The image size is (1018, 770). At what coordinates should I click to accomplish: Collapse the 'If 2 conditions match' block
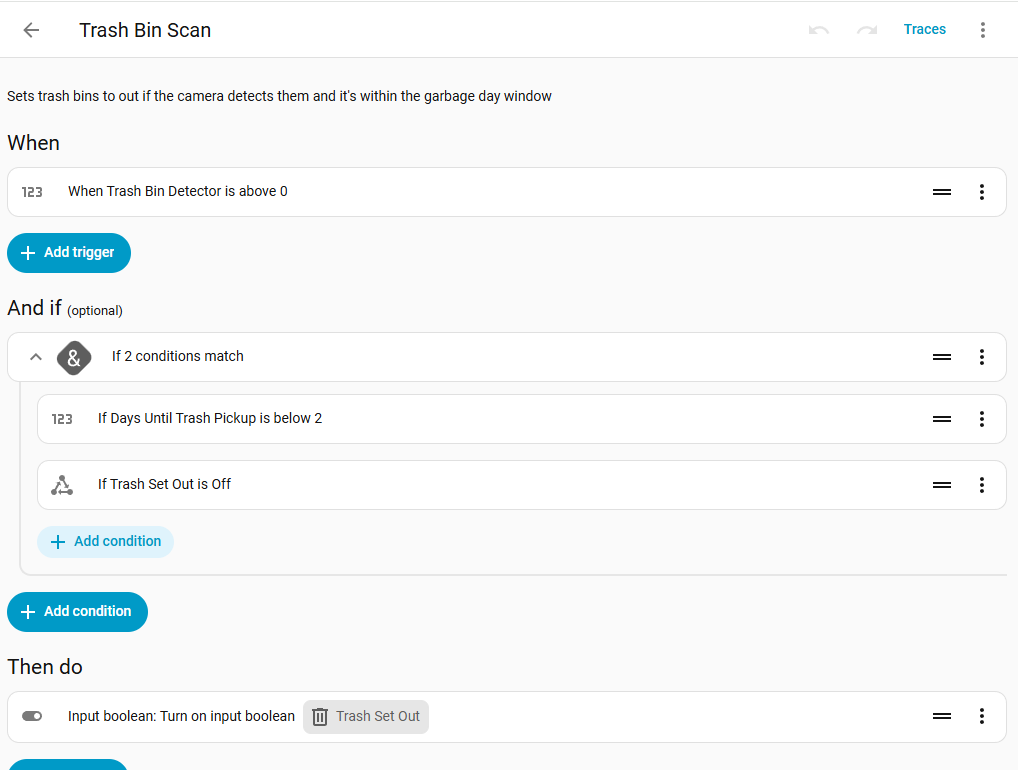click(36, 357)
